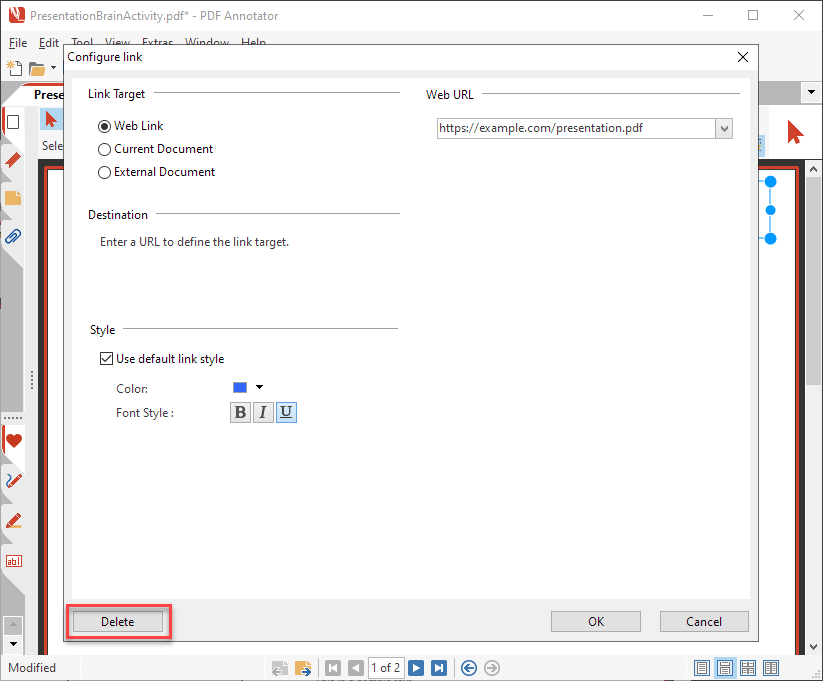Image resolution: width=823 pixels, height=681 pixels.
Task: Switch to continuous page layout
Action: click(725, 668)
